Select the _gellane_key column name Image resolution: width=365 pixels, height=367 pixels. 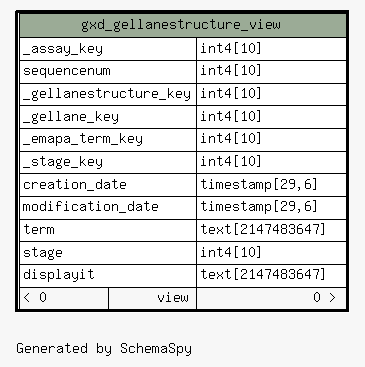71,117
